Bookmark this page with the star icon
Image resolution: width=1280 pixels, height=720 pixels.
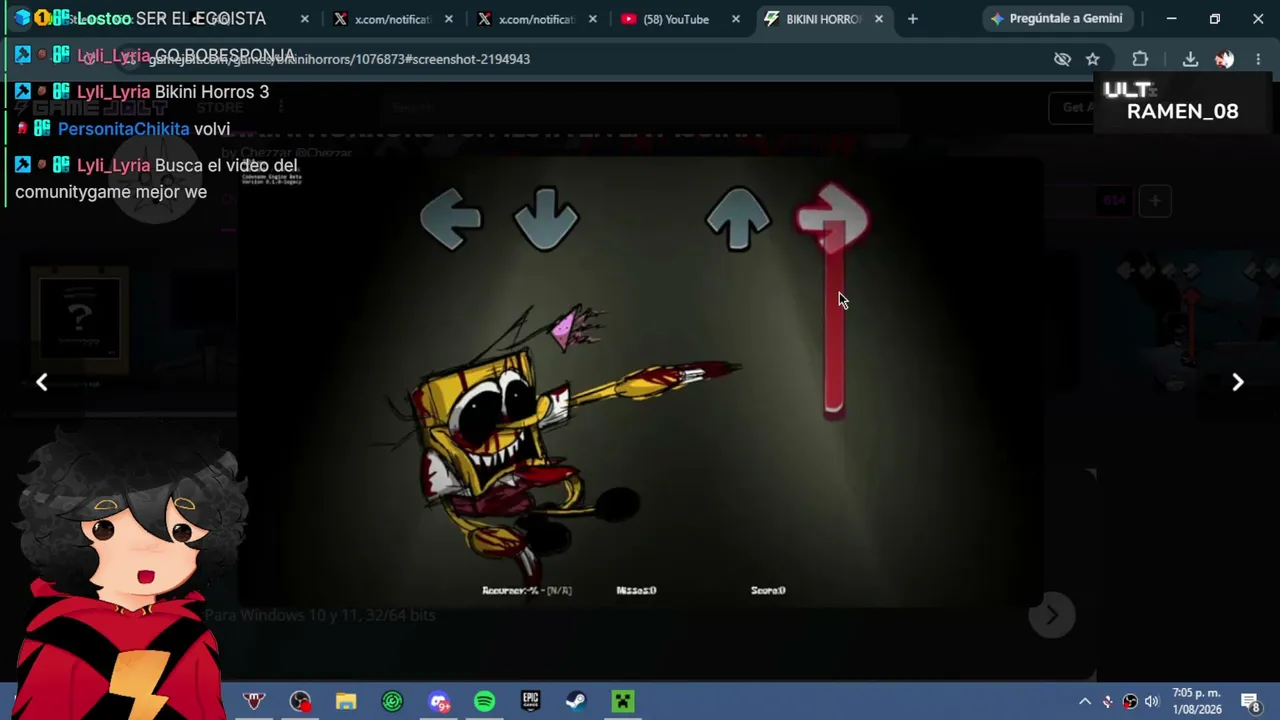click(x=1092, y=59)
